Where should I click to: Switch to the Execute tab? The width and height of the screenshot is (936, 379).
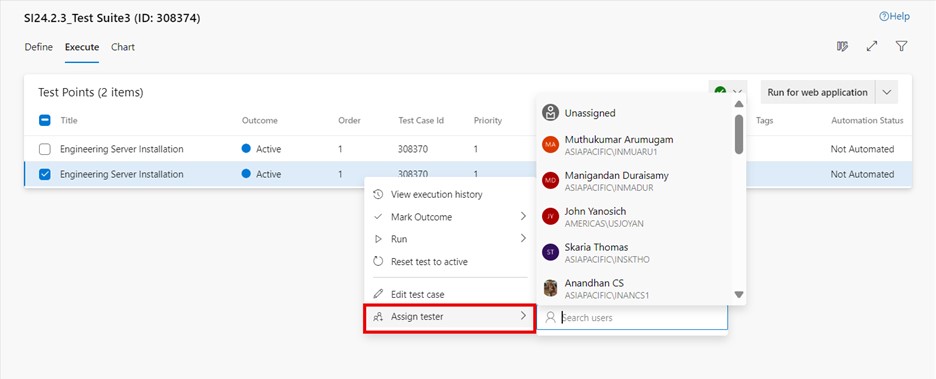click(82, 47)
